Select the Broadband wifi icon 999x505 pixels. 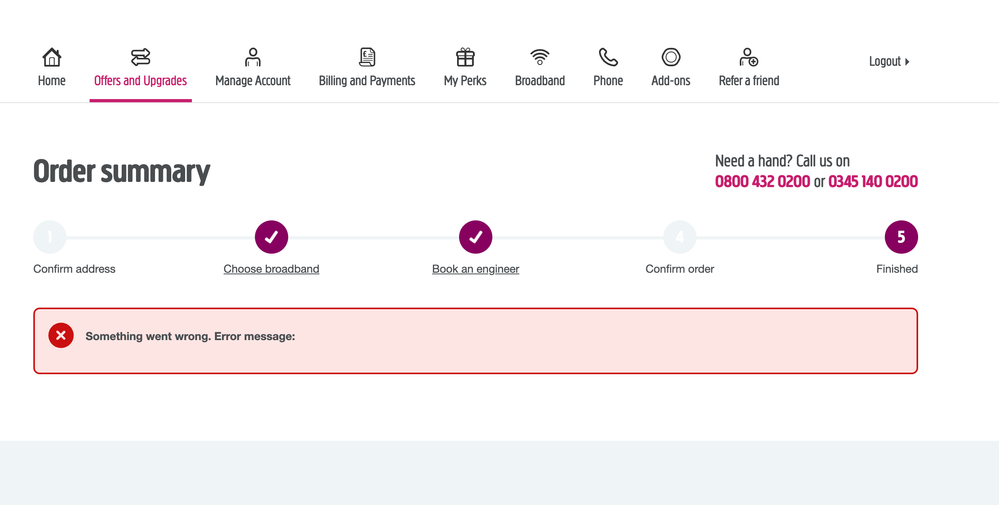click(x=540, y=57)
